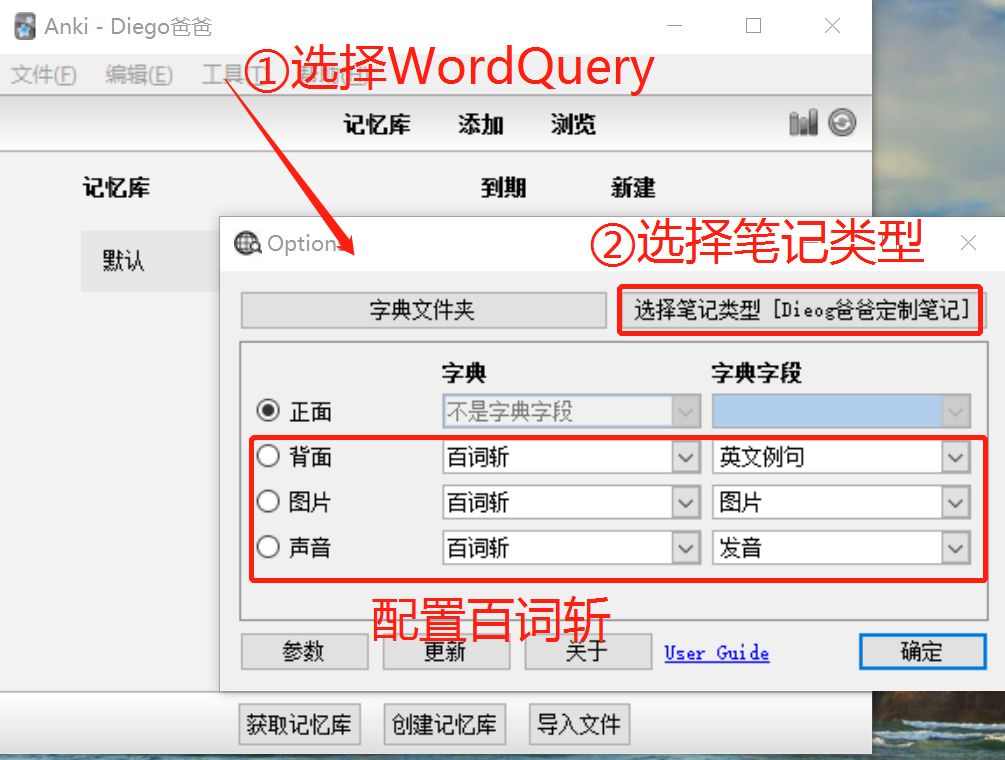Minimize the Anki main window
Screen dimensions: 1005x760
click(674, 26)
